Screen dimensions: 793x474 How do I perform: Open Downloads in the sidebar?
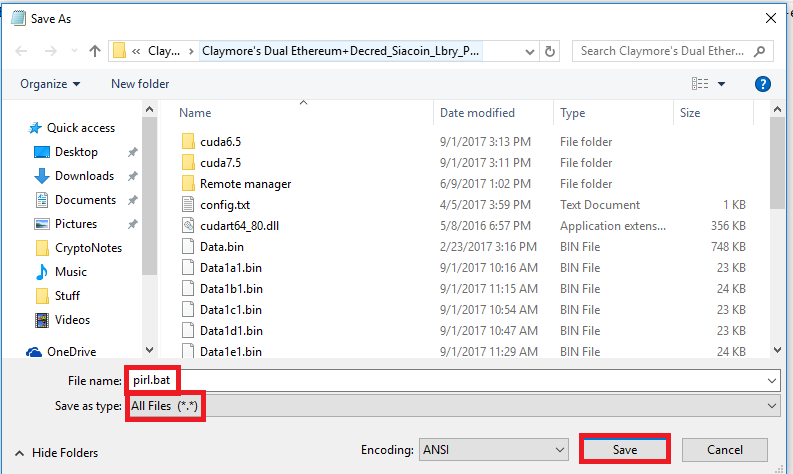[x=84, y=176]
